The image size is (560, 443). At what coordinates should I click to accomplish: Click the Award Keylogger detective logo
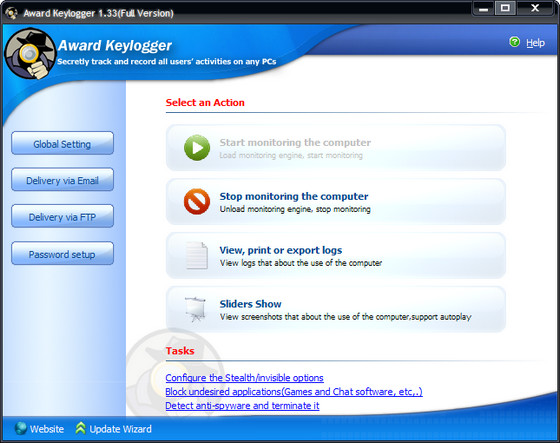pyautogui.click(x=30, y=53)
